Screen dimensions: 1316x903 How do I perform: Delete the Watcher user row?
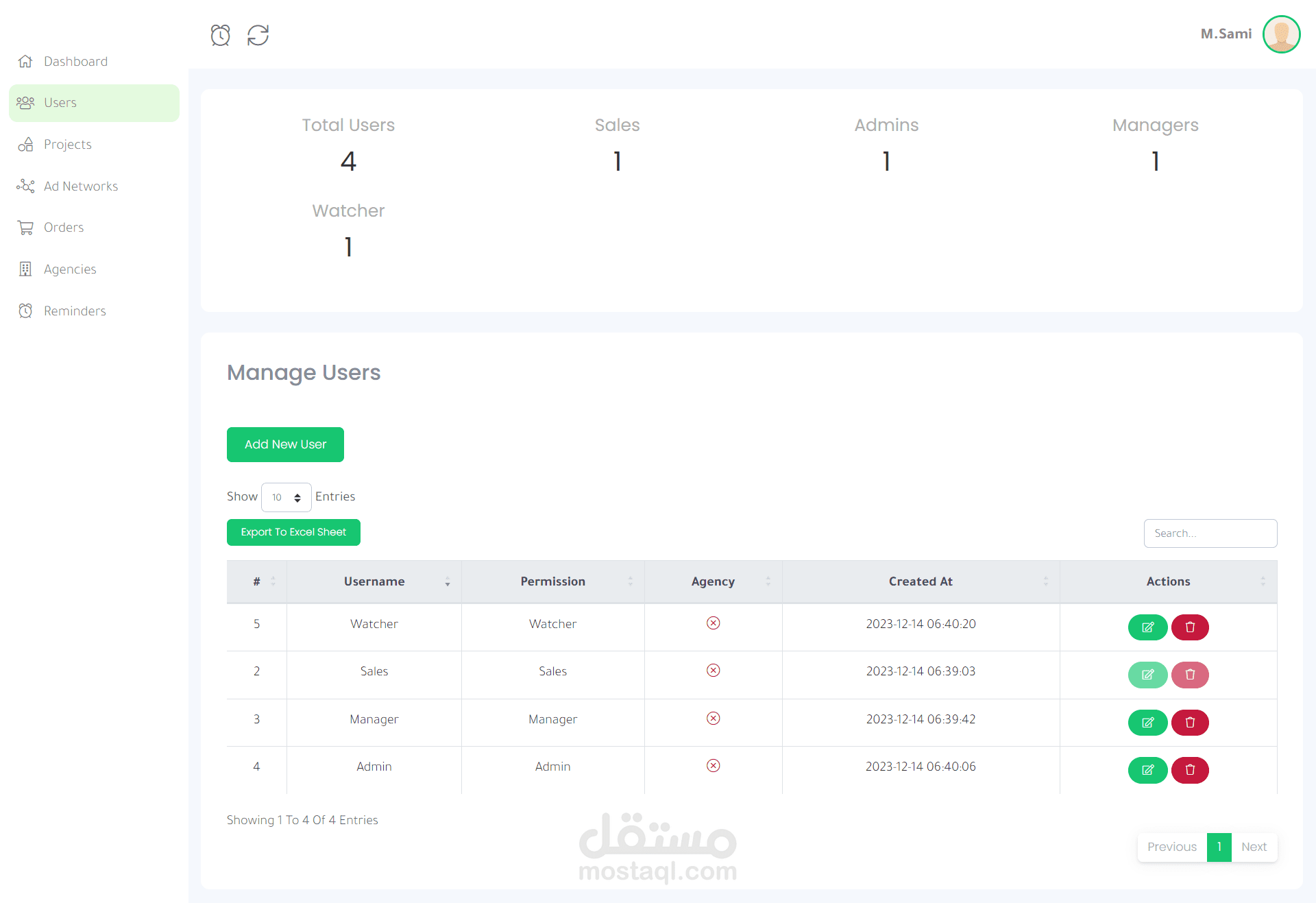point(1190,627)
